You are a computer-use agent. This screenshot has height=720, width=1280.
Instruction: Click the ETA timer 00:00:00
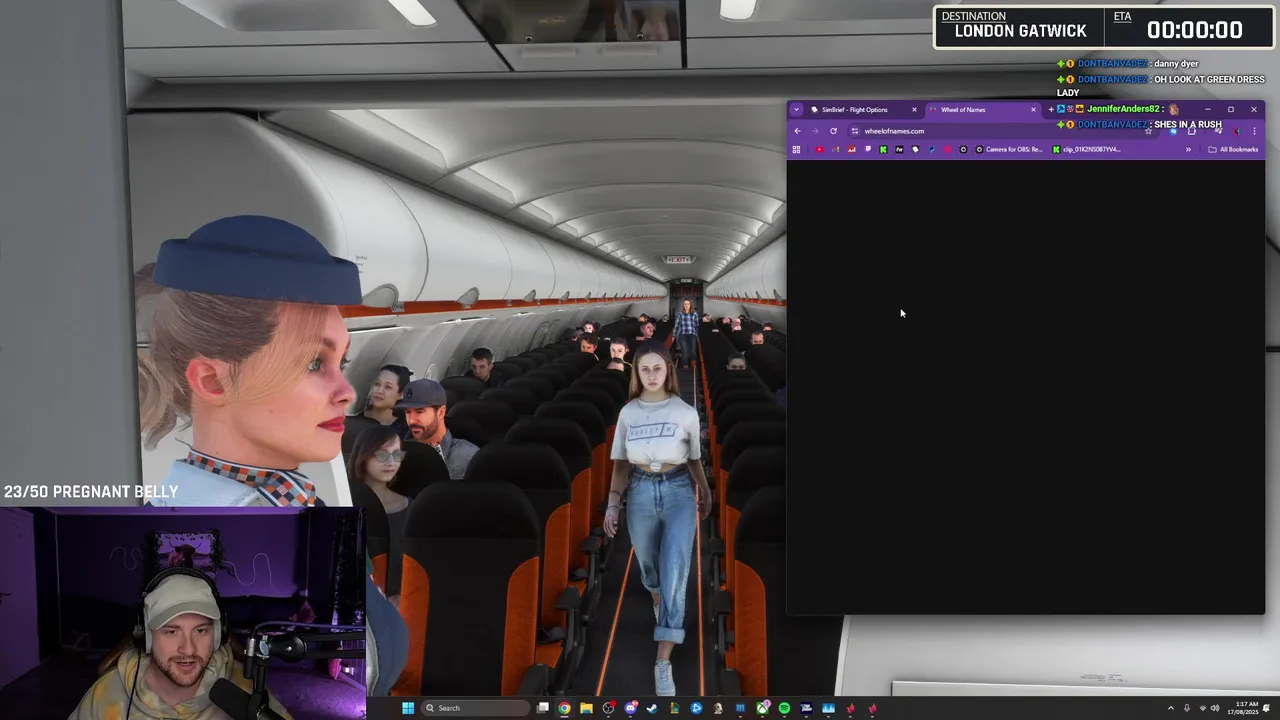tap(1194, 30)
